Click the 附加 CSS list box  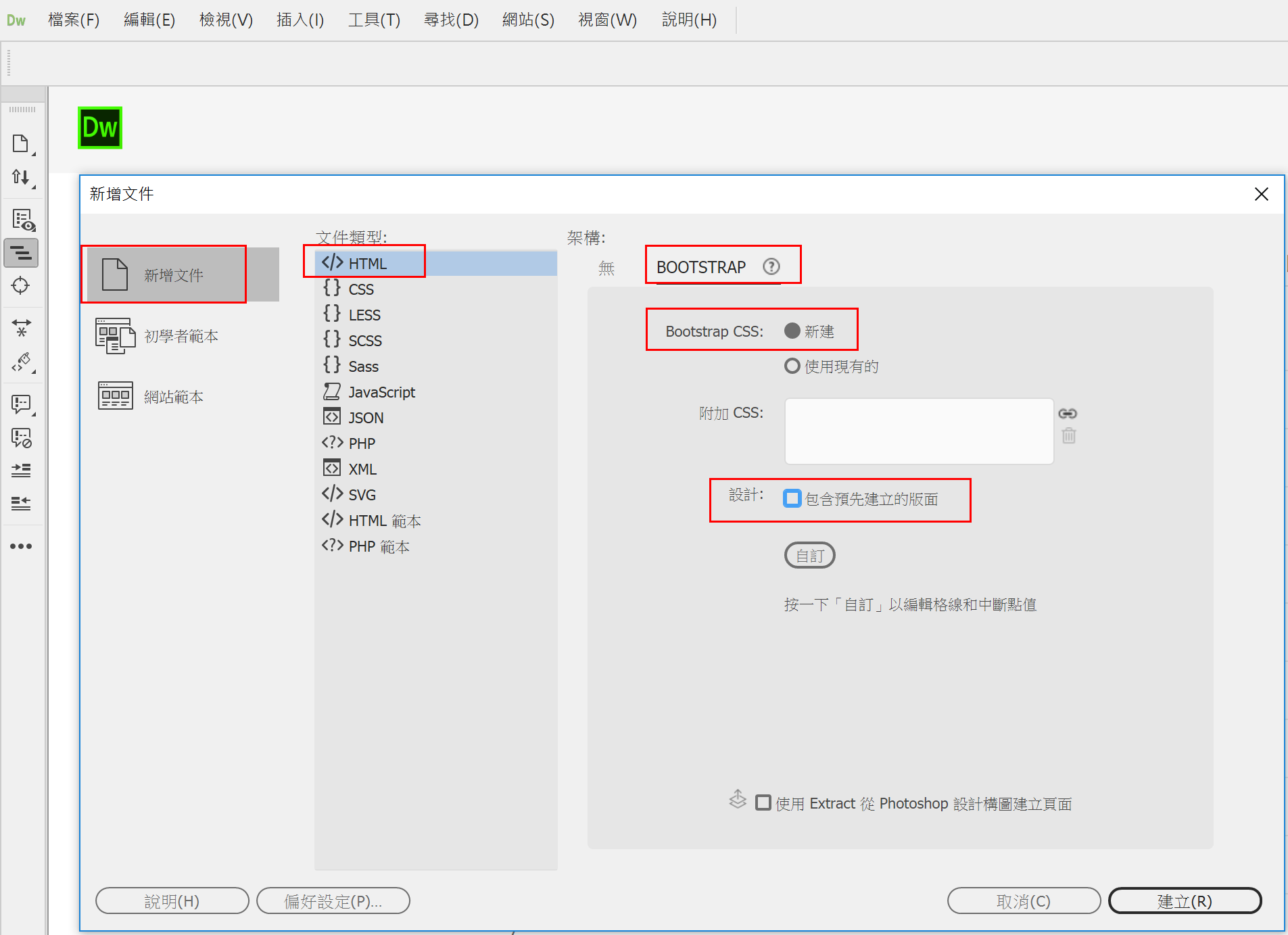[919, 431]
